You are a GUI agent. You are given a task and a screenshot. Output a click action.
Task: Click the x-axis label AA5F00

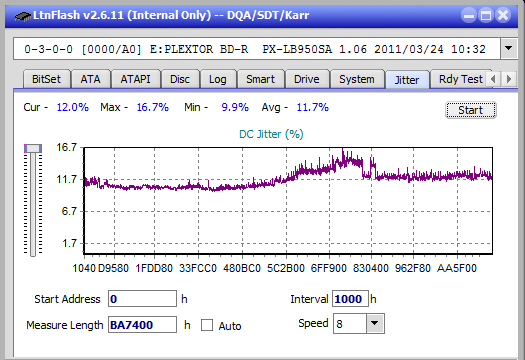(x=456, y=268)
